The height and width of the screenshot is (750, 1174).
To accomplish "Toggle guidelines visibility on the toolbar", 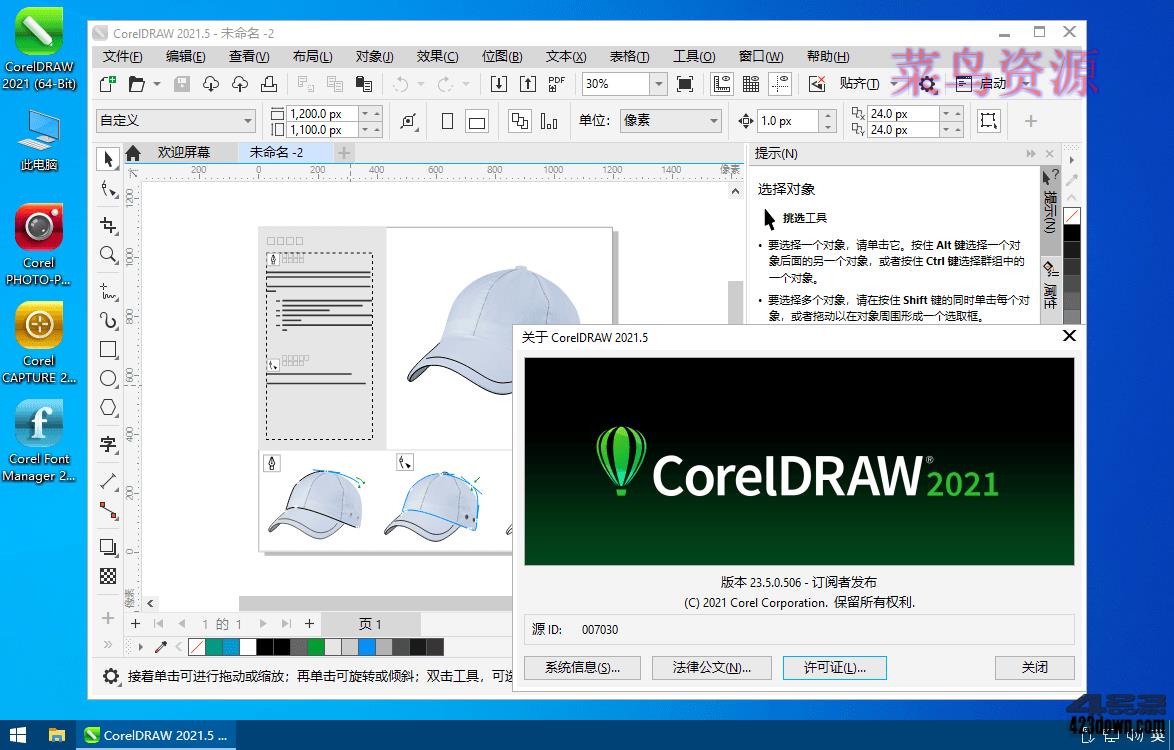I will coord(780,84).
